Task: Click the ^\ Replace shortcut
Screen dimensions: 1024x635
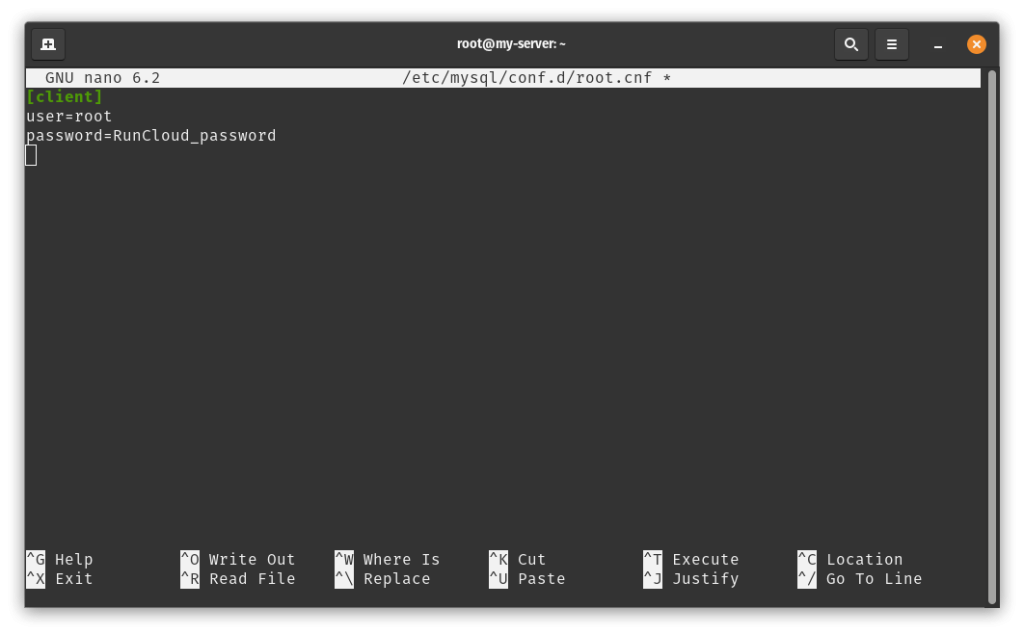Action: point(383,579)
